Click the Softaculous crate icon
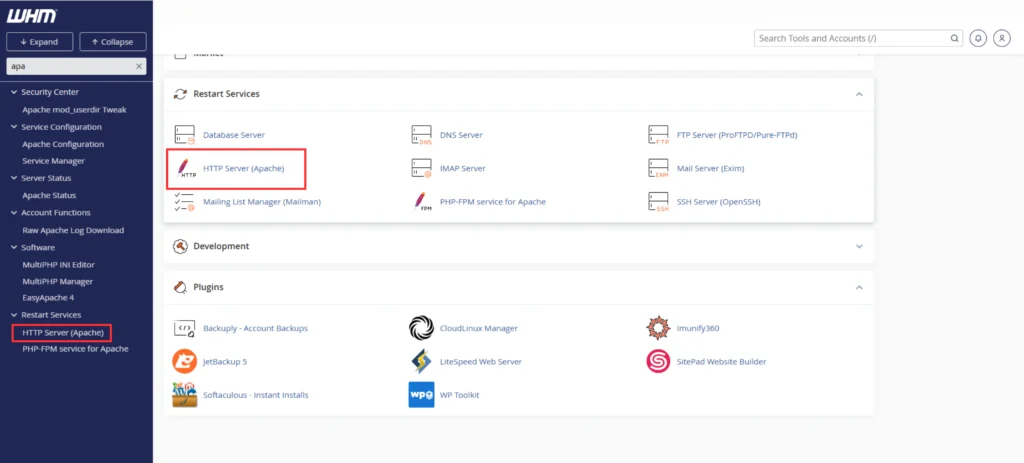The image size is (1024, 463). [x=185, y=394]
